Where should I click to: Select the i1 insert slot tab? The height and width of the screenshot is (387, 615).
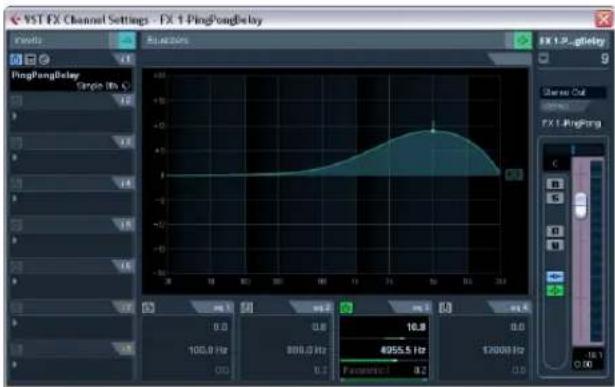125,59
